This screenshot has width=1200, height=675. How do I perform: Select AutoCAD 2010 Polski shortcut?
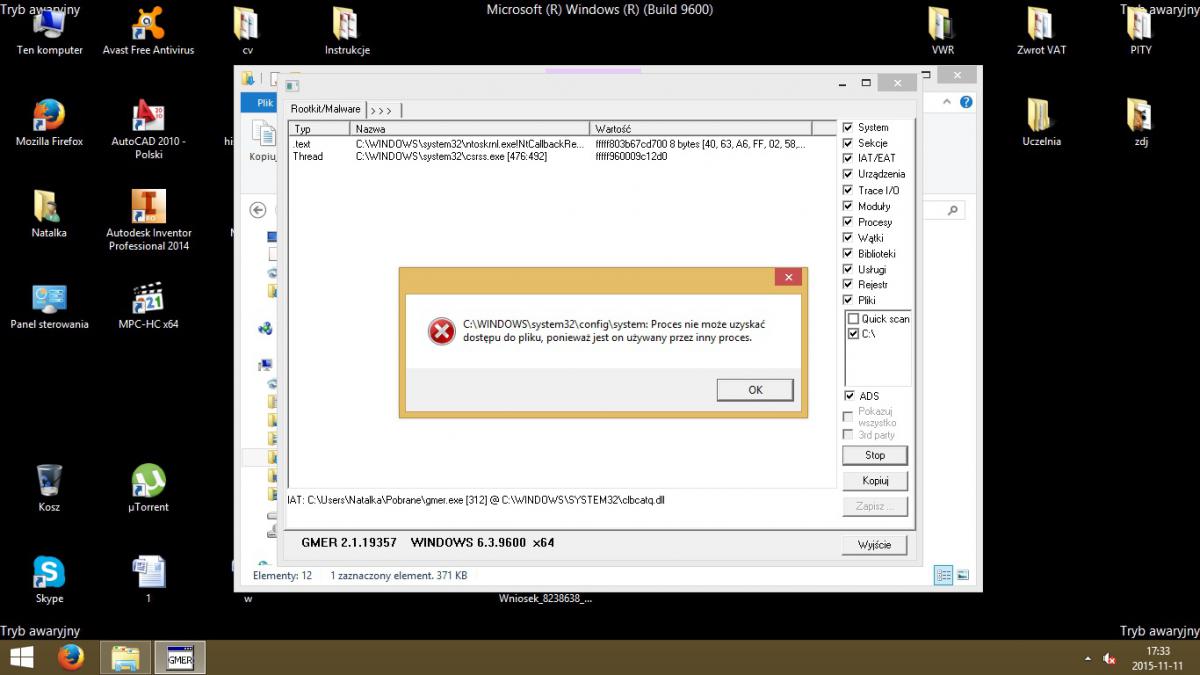[148, 129]
